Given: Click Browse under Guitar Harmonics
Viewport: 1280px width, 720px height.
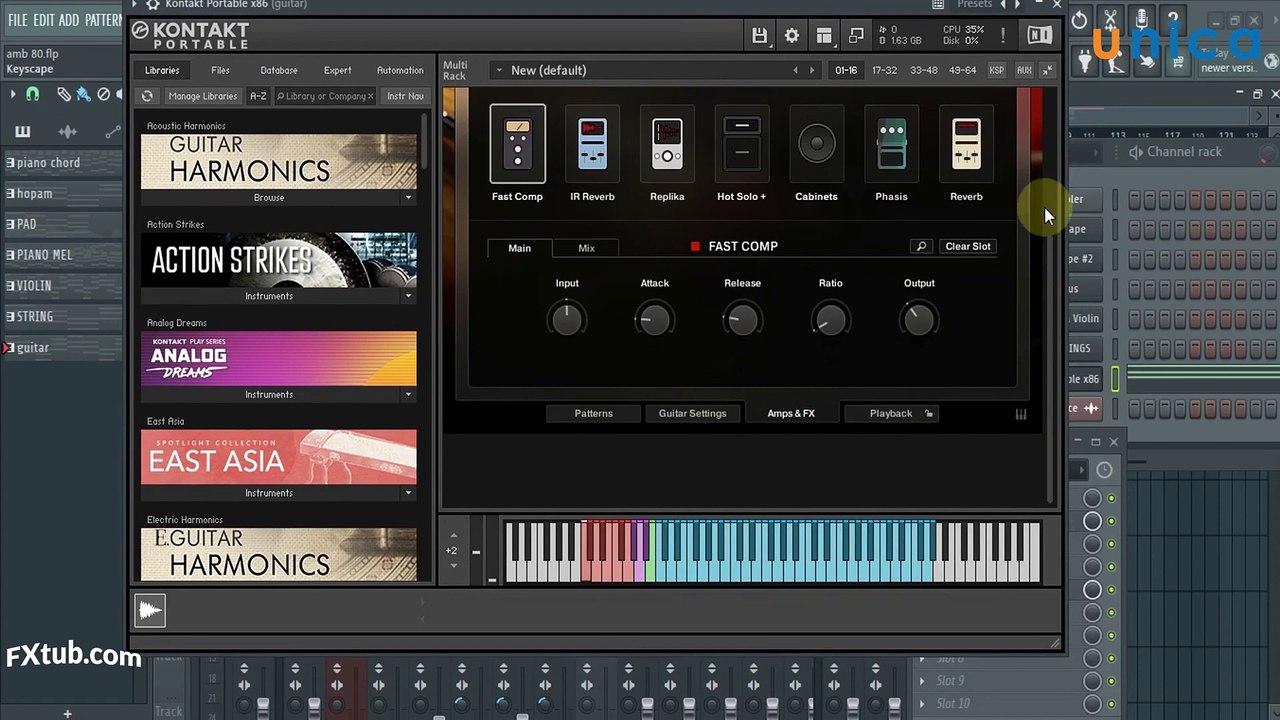Looking at the screenshot, I should coord(269,198).
